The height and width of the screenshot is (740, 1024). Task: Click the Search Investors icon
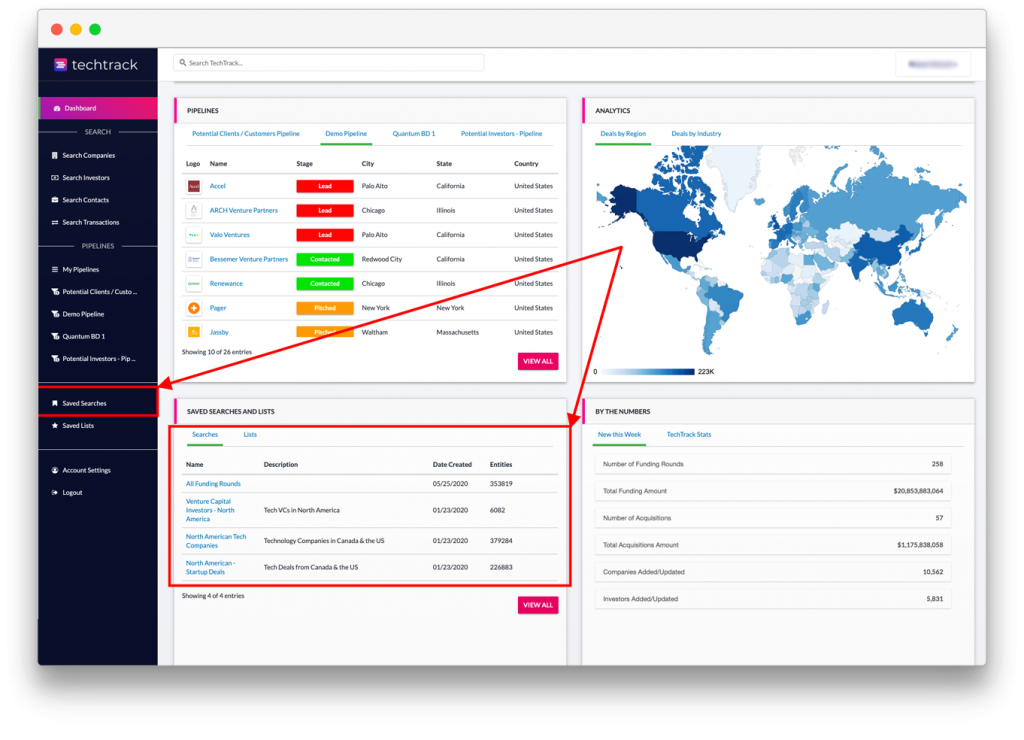[x=55, y=178]
